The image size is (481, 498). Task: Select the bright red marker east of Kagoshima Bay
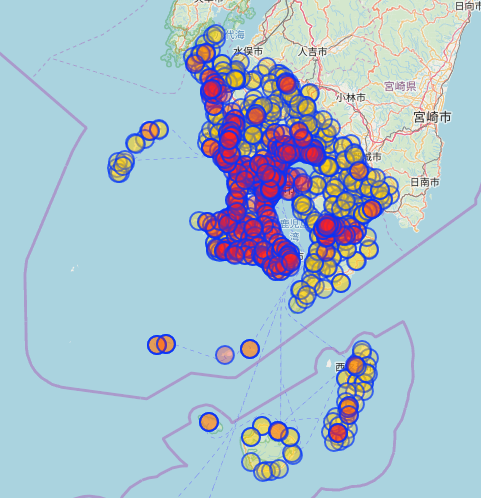(327, 226)
